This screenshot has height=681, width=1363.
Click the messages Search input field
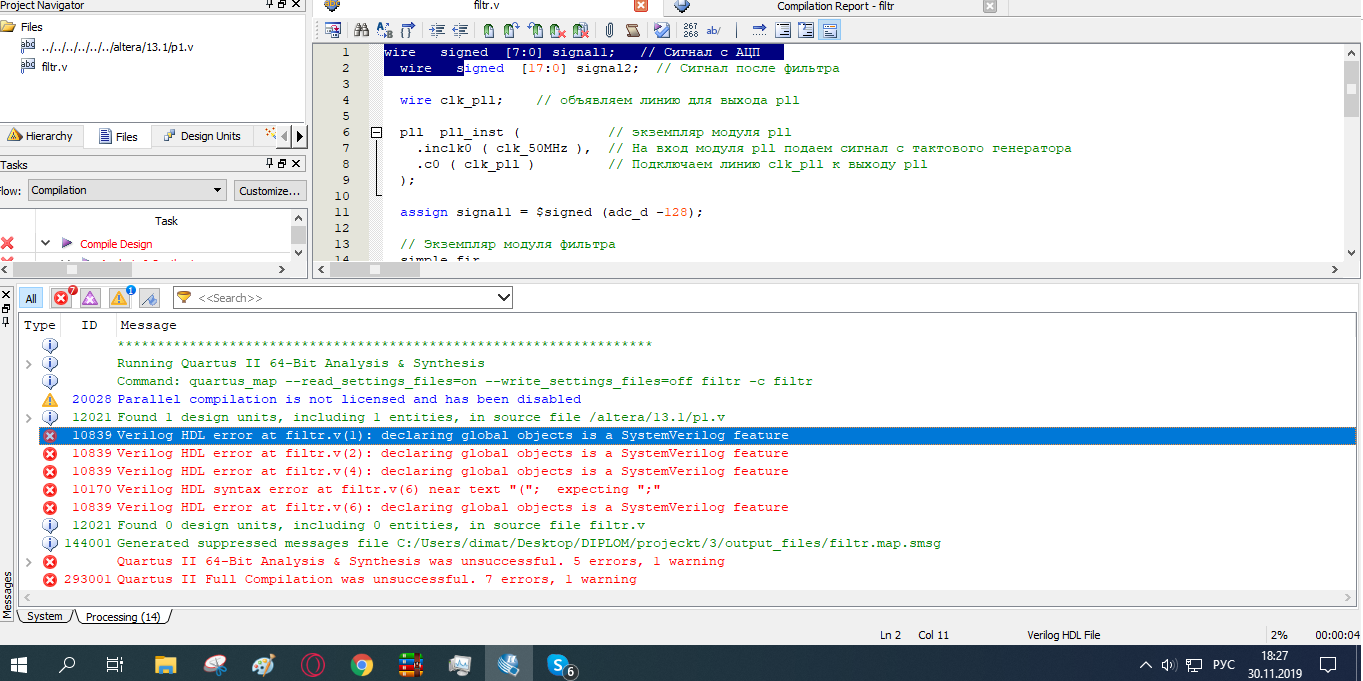344,298
